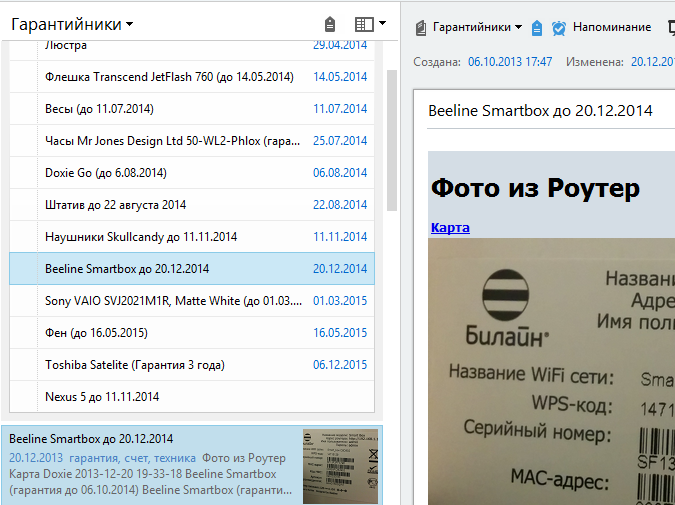The width and height of the screenshot is (675, 505).
Task: Click the created date 06.10.2013 17:47
Action: coord(510,62)
